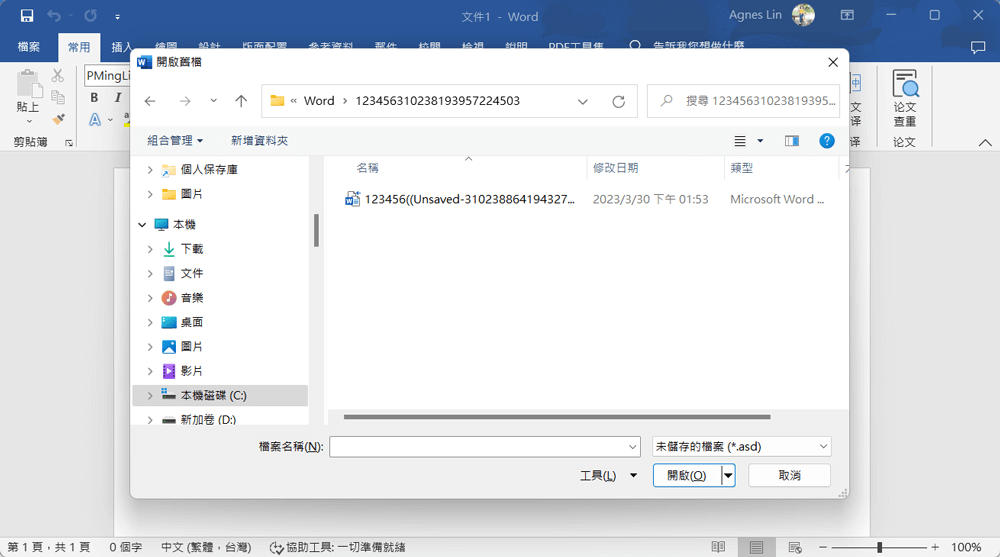Click the comments icon in Word ribbon
The width and height of the screenshot is (1000, 557).
click(x=978, y=47)
